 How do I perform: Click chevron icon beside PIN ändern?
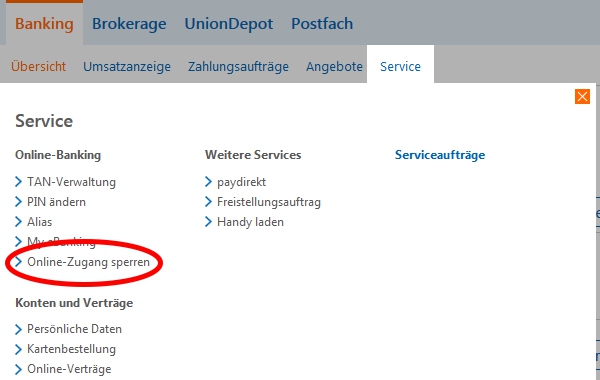point(18,202)
